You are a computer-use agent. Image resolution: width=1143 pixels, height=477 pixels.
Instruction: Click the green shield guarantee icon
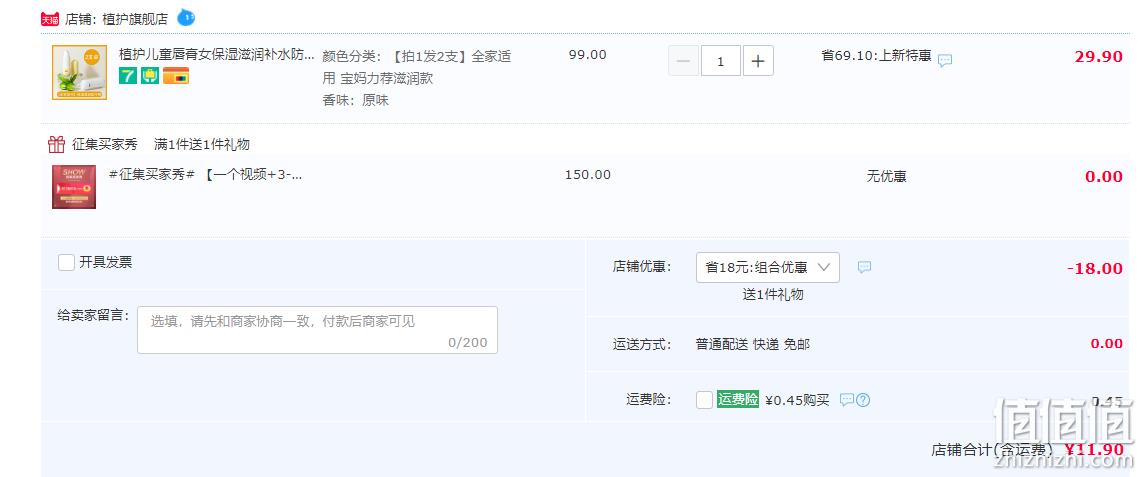150,75
